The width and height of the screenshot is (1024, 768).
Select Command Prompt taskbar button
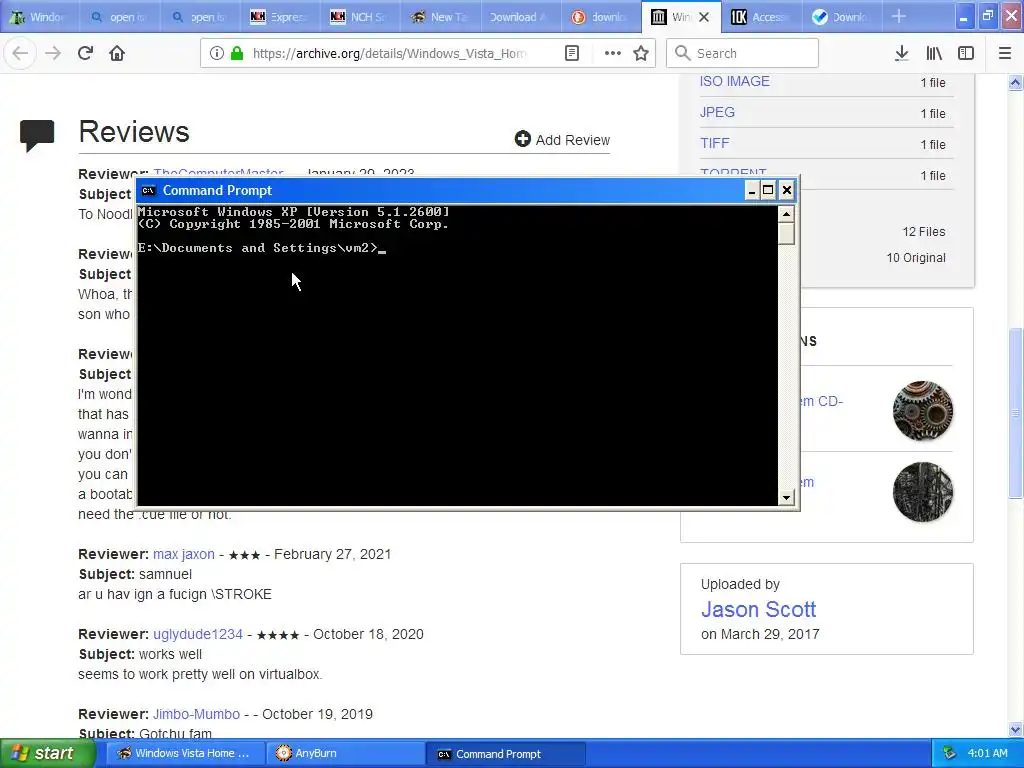coord(505,754)
